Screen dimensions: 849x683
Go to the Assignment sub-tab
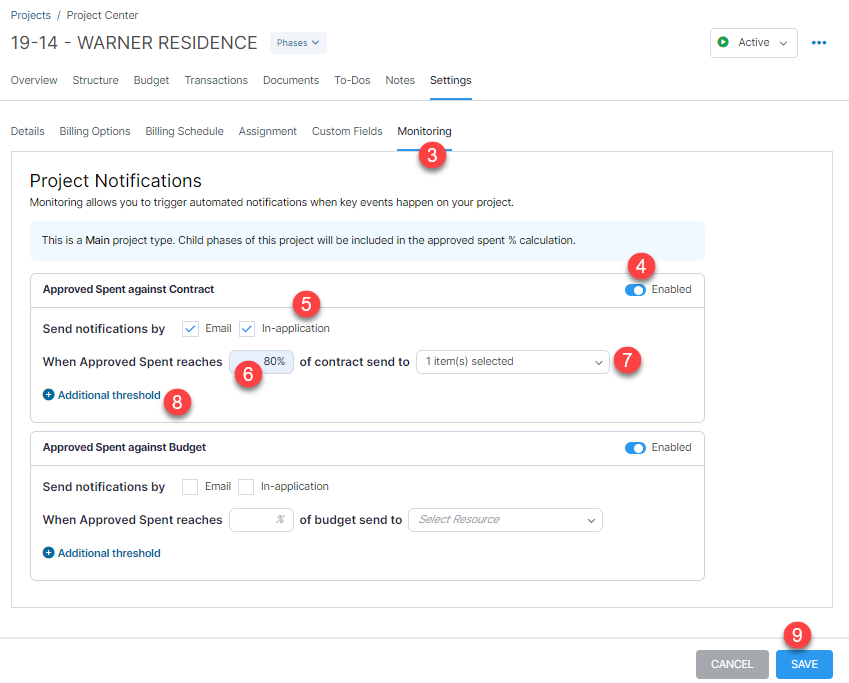267,131
